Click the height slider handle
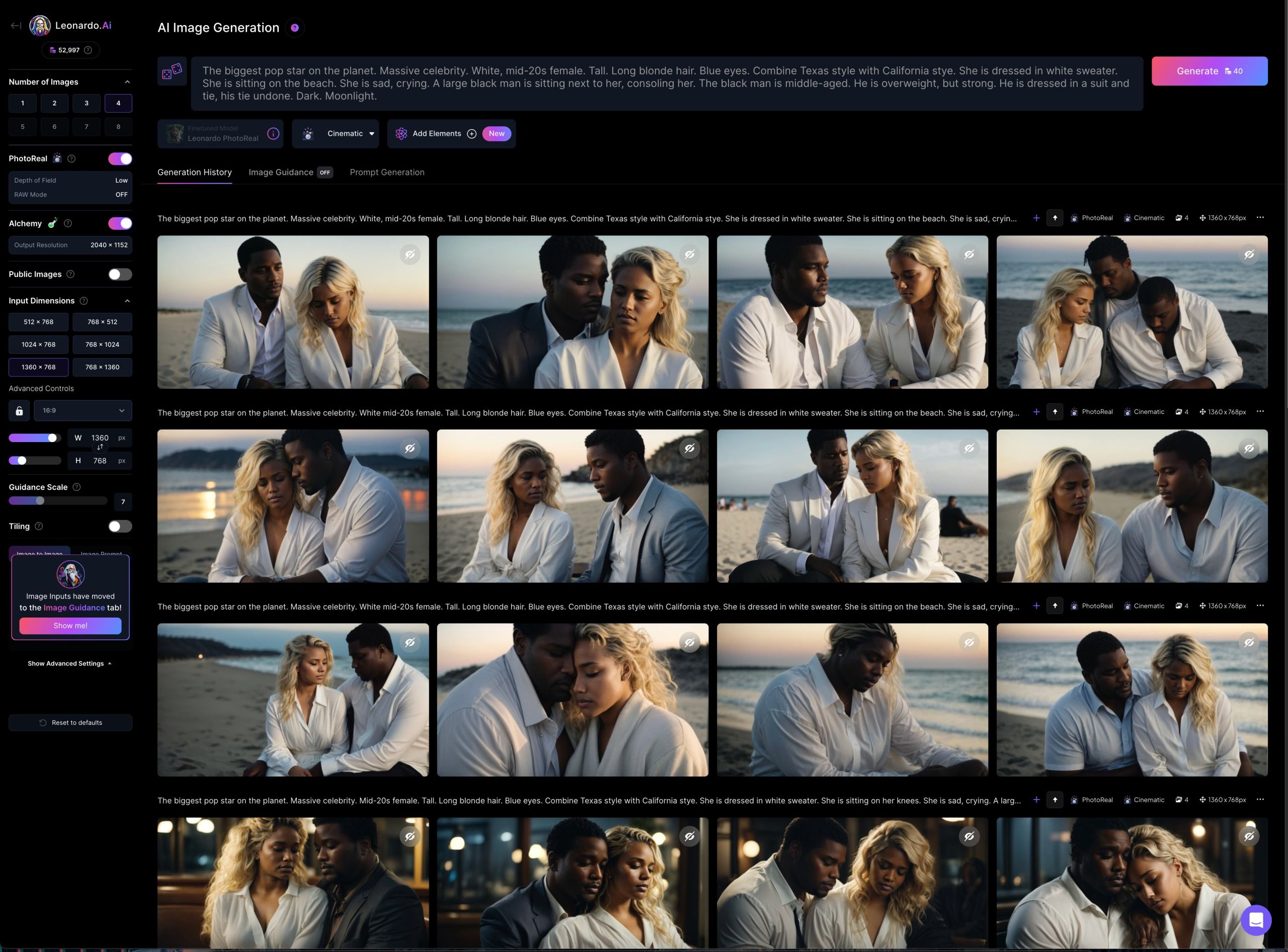The image size is (1288, 952). pos(22,461)
